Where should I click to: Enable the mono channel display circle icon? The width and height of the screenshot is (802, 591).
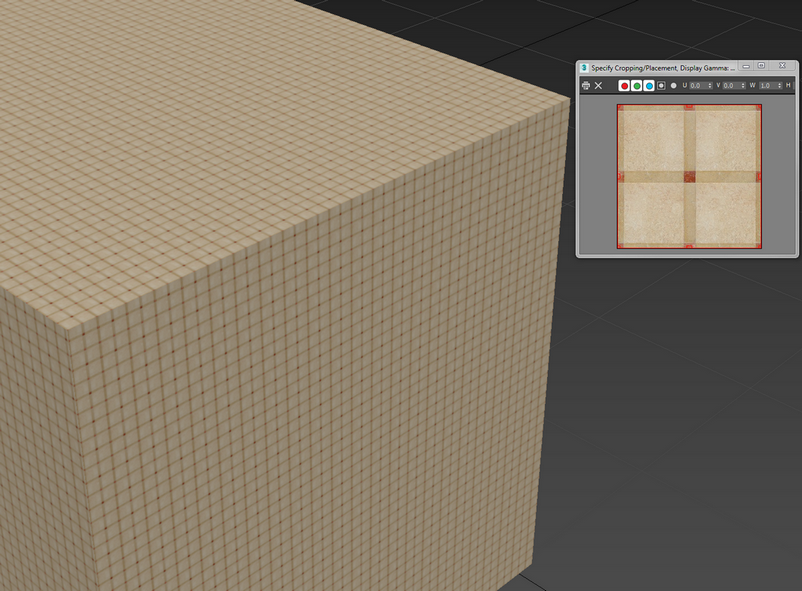(673, 86)
